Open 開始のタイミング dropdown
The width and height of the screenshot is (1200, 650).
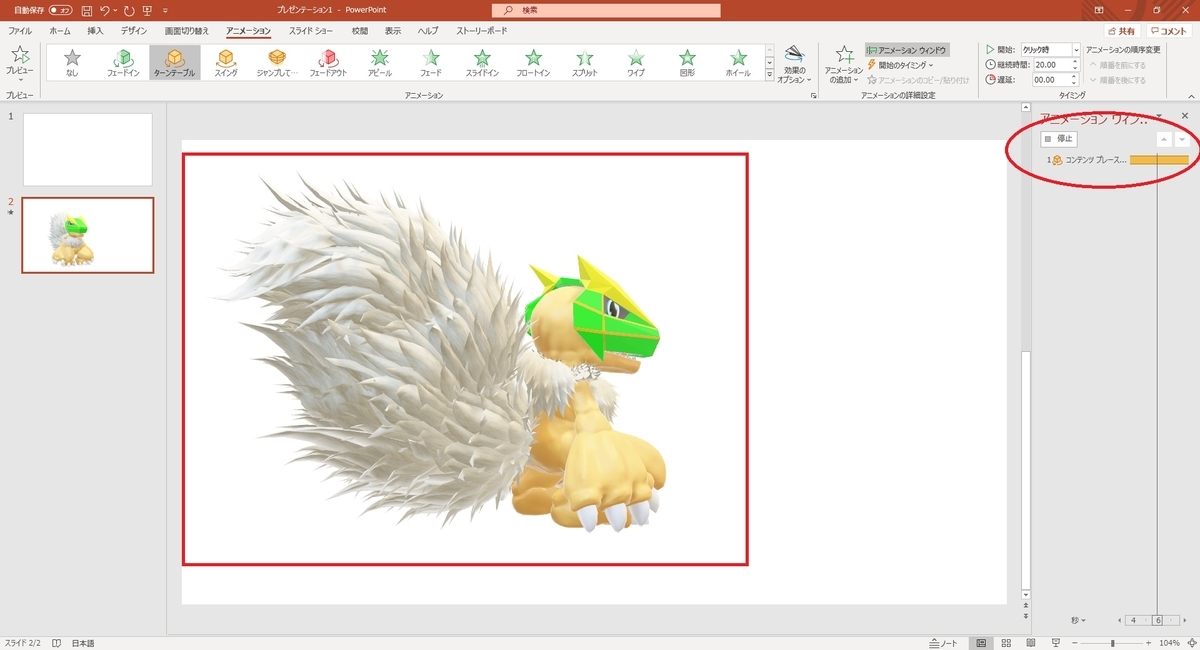[x=900, y=65]
